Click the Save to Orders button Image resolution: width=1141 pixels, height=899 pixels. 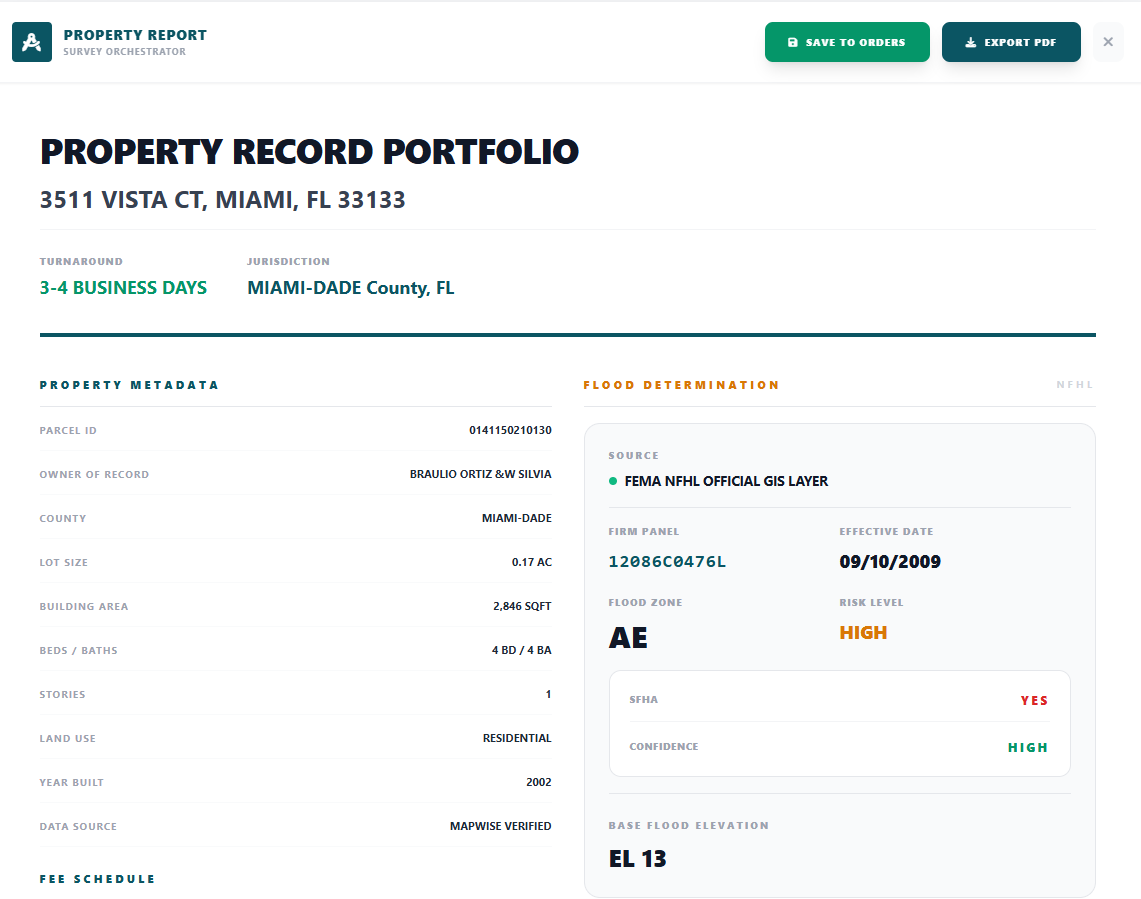click(847, 41)
